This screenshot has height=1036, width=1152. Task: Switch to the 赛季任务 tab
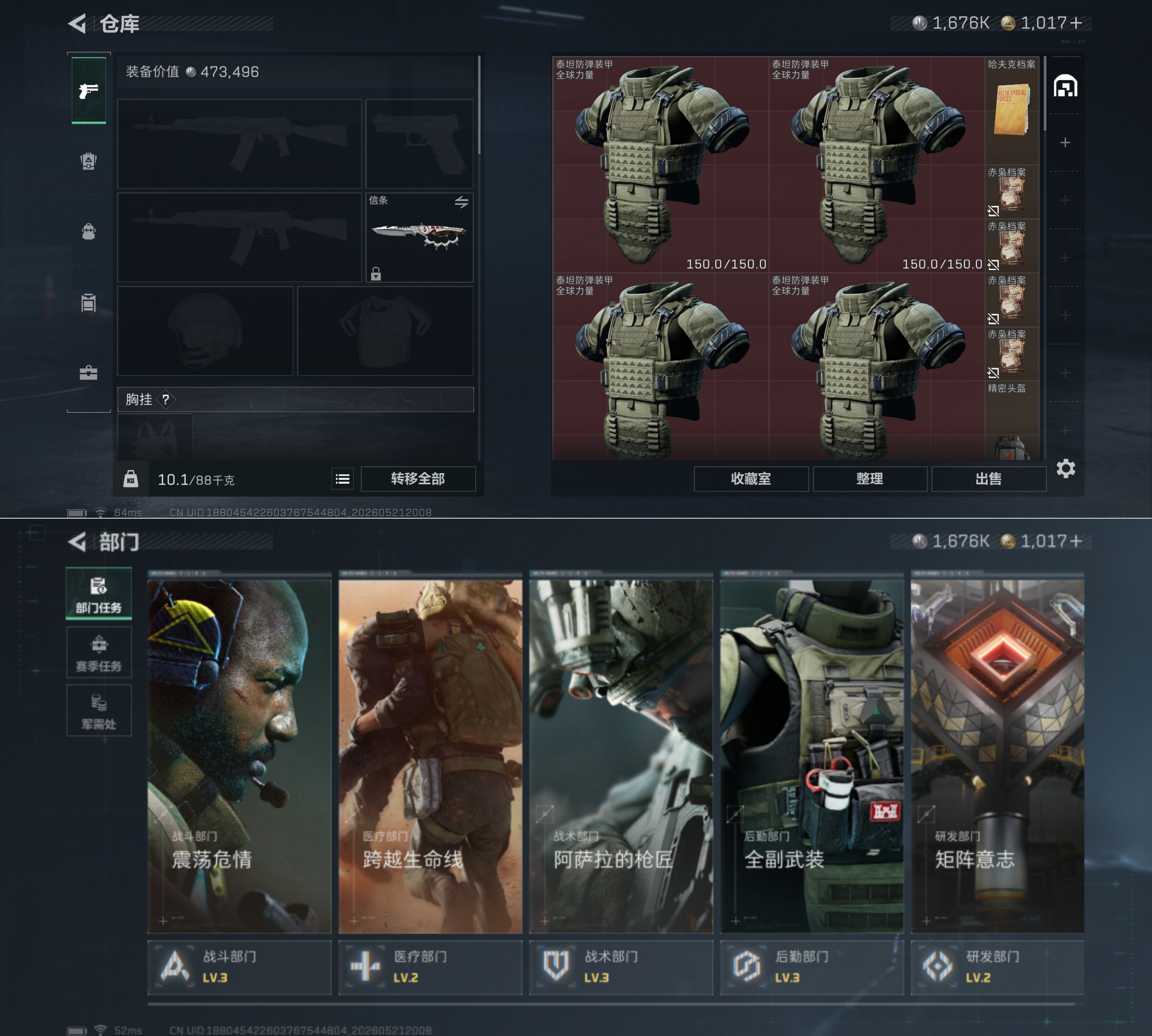[99, 652]
